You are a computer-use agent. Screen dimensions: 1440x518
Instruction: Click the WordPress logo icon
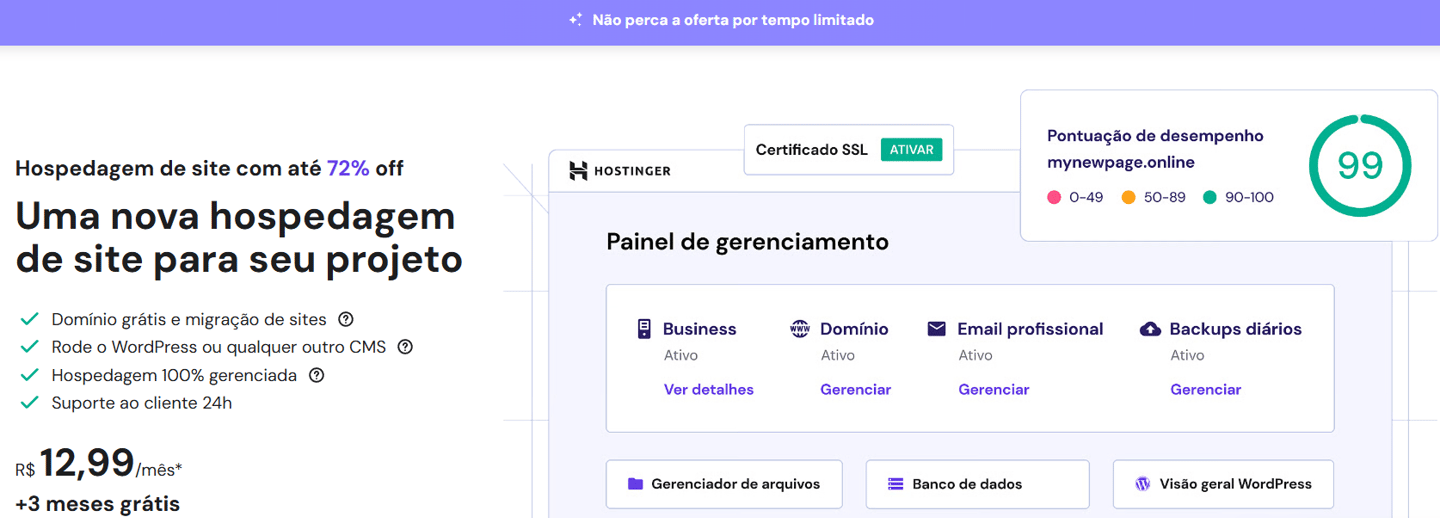coord(1143,484)
